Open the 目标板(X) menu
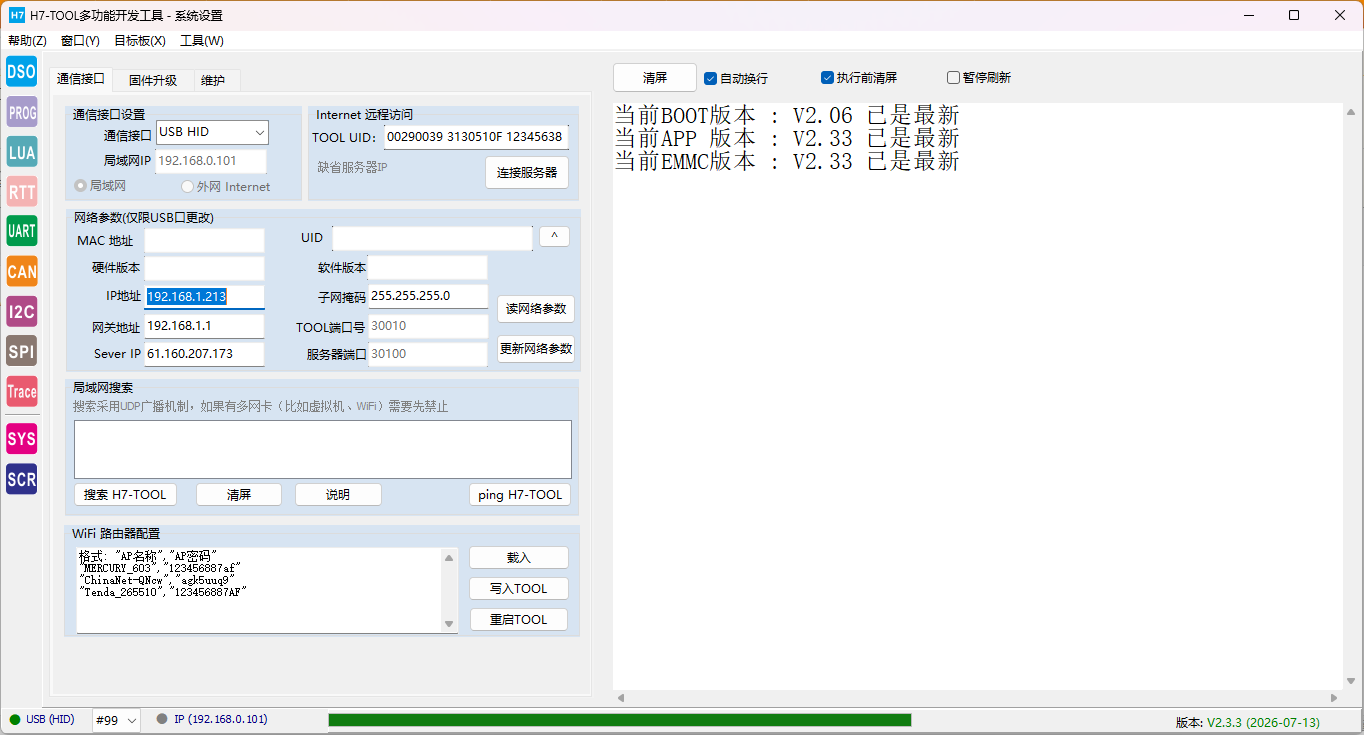Viewport: 1364px width, 735px height. pyautogui.click(x=140, y=41)
